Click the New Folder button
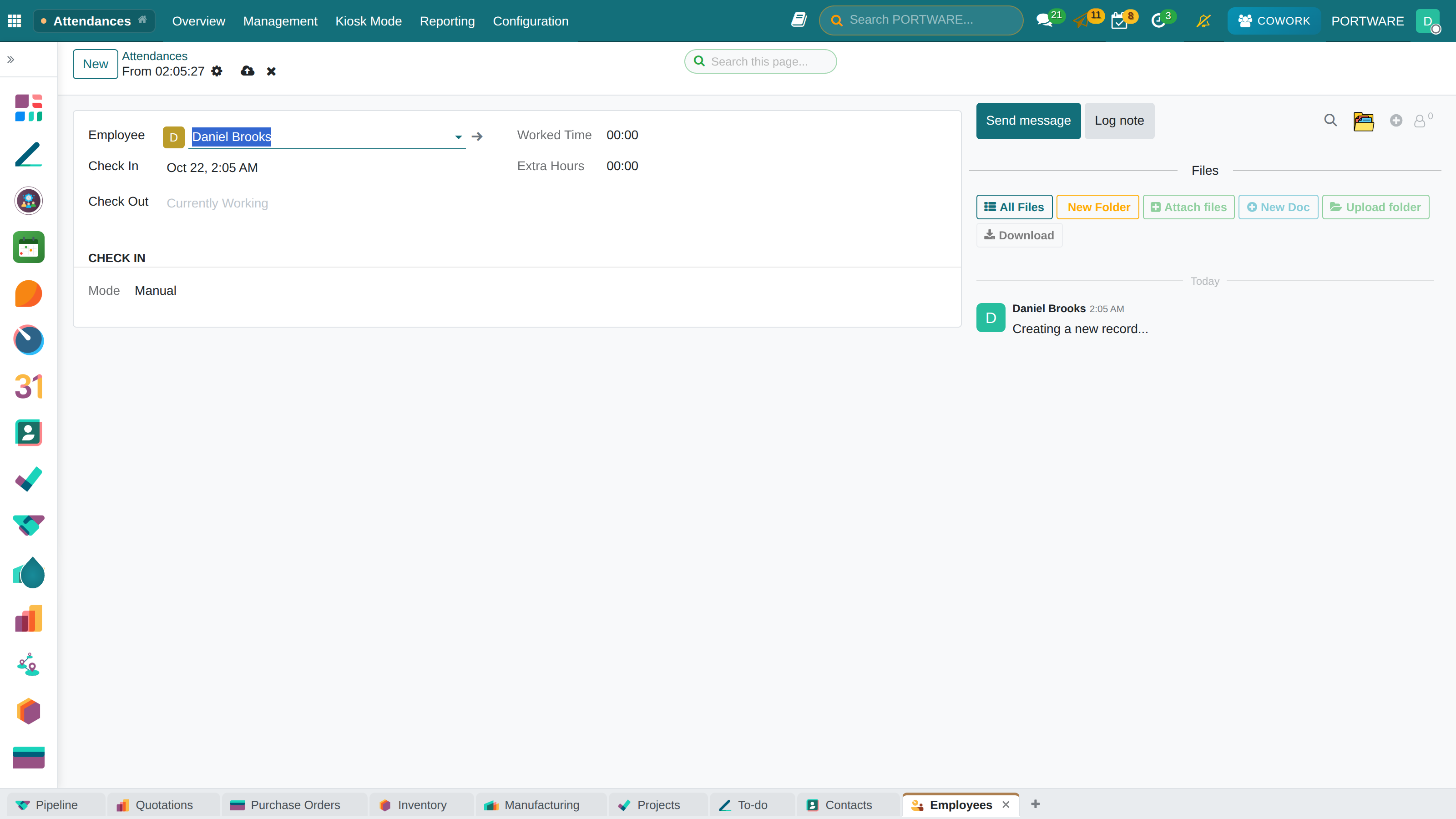 (1097, 207)
